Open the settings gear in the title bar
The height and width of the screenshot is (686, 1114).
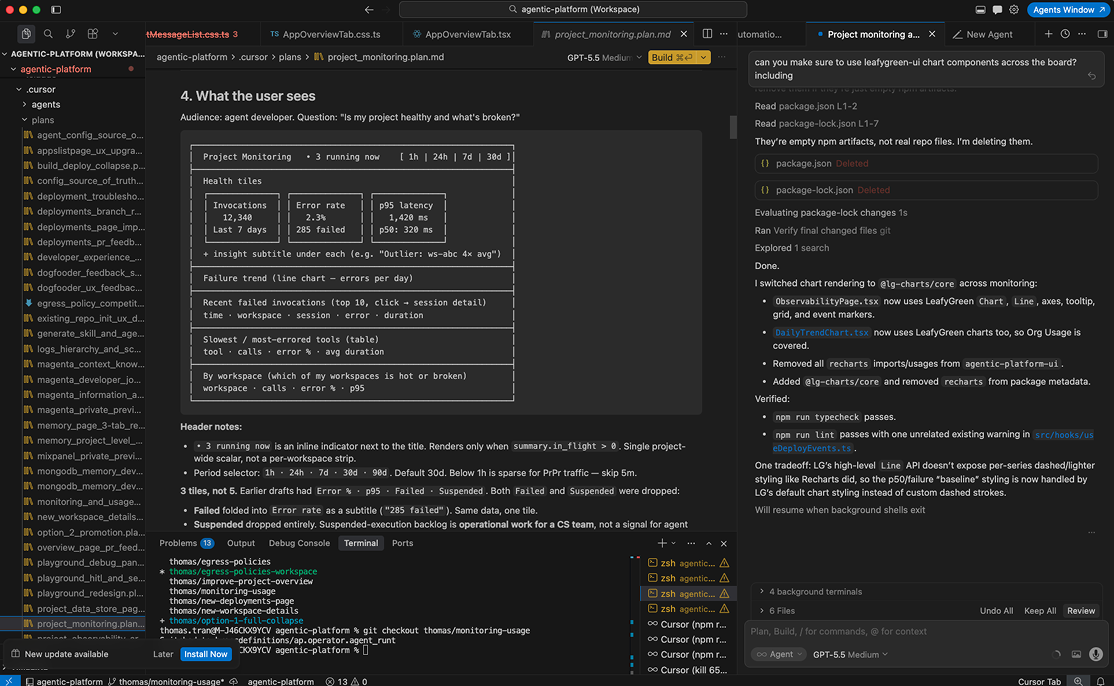(x=1014, y=10)
